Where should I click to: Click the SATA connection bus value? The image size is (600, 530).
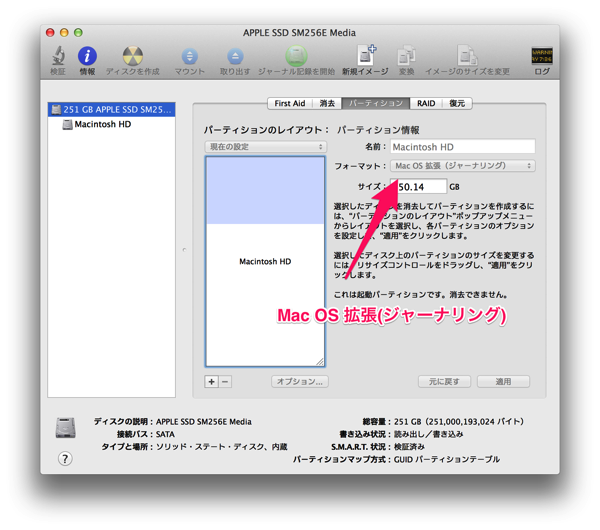[165, 434]
